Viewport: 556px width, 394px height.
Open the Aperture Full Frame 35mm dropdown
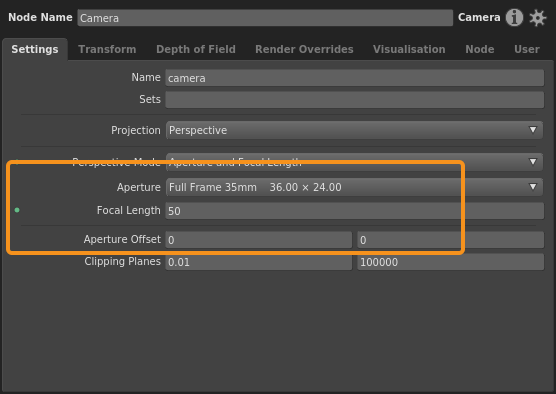pos(354,187)
